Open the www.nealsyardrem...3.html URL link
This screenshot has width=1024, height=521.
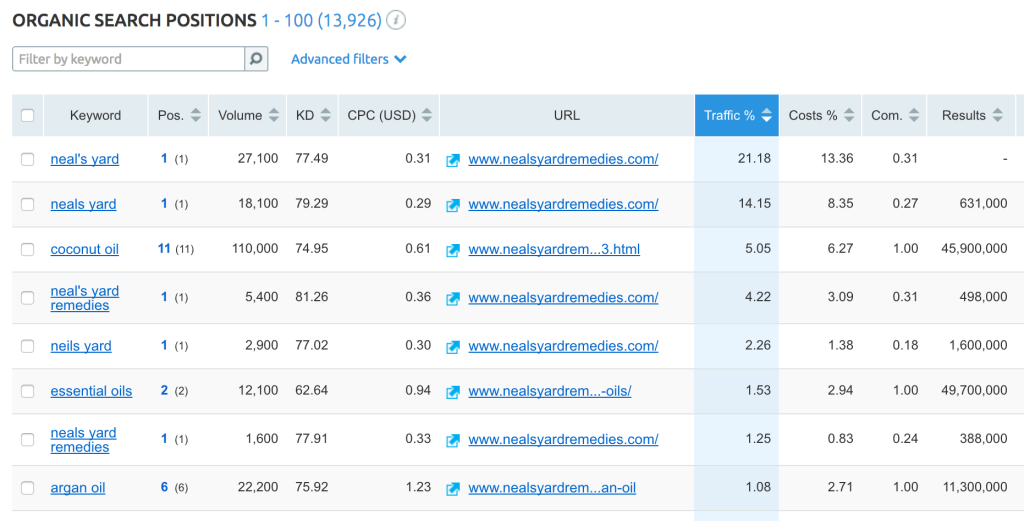554,249
